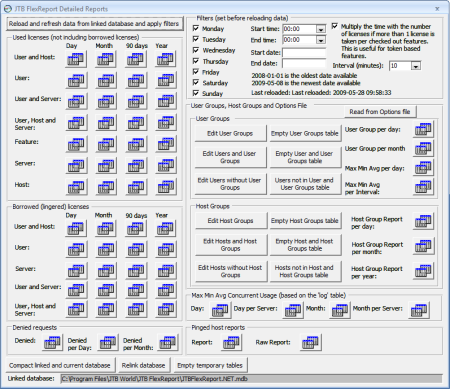
Task: Click the End date input field
Action: pos(304,63)
